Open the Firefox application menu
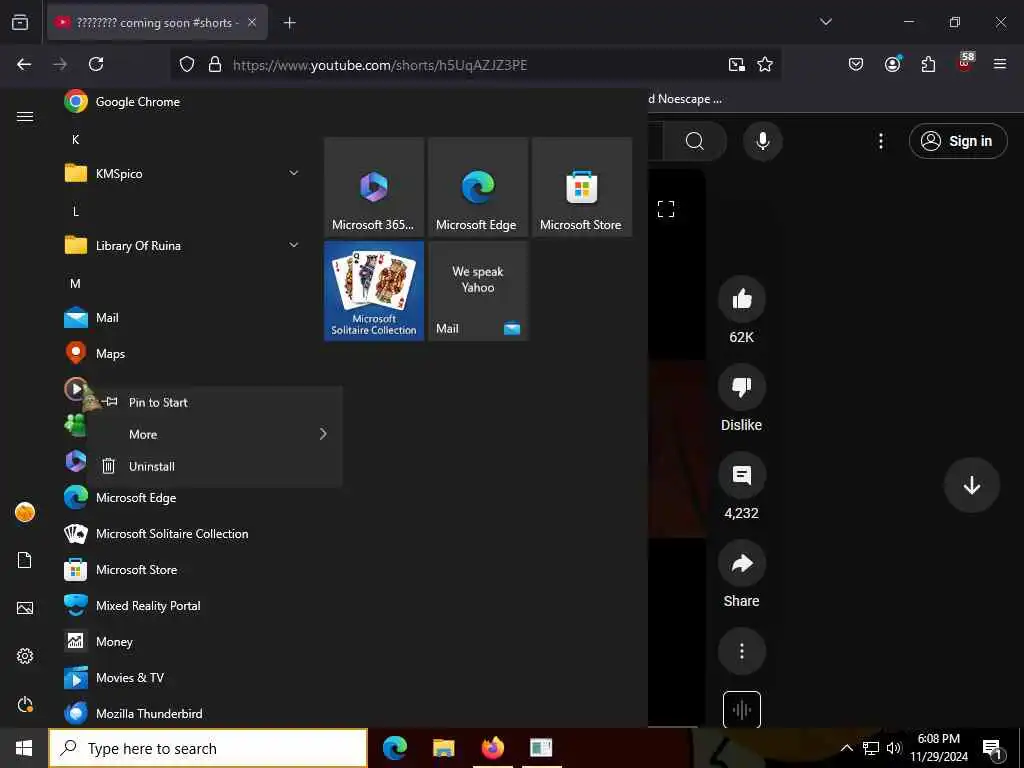The width and height of the screenshot is (1024, 768). point(1000,64)
